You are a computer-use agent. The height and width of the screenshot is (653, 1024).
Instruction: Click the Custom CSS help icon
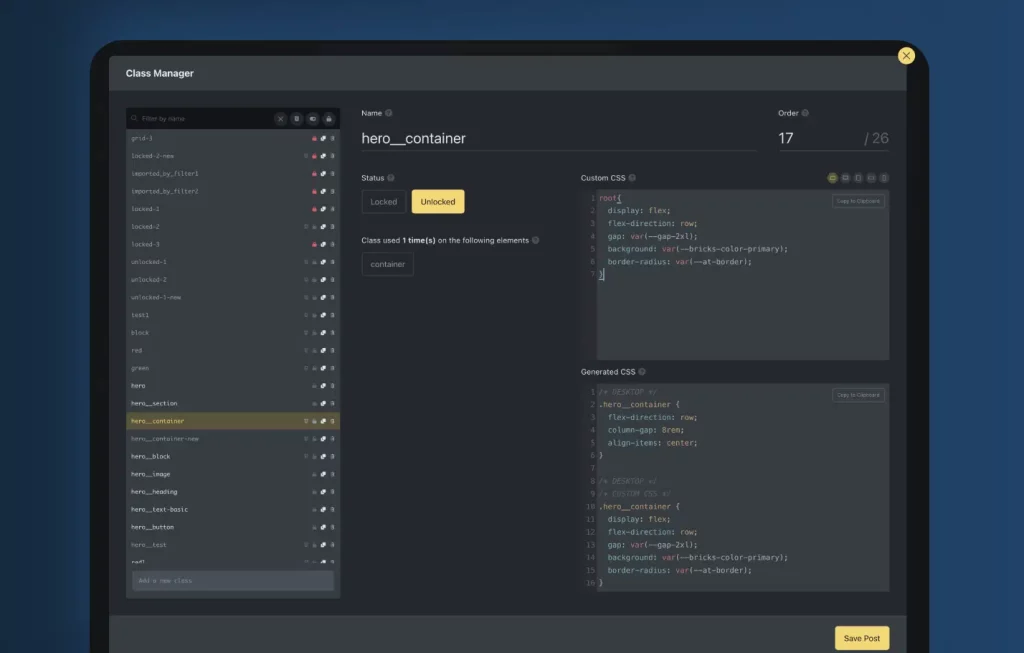tap(632, 178)
